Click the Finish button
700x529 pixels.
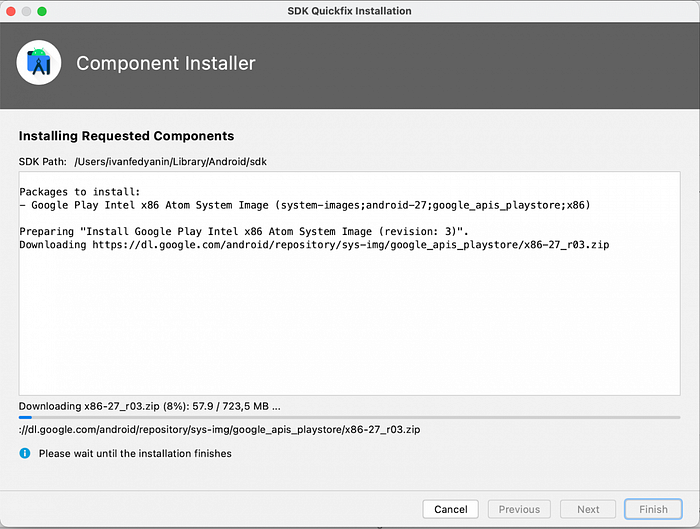pos(653,509)
